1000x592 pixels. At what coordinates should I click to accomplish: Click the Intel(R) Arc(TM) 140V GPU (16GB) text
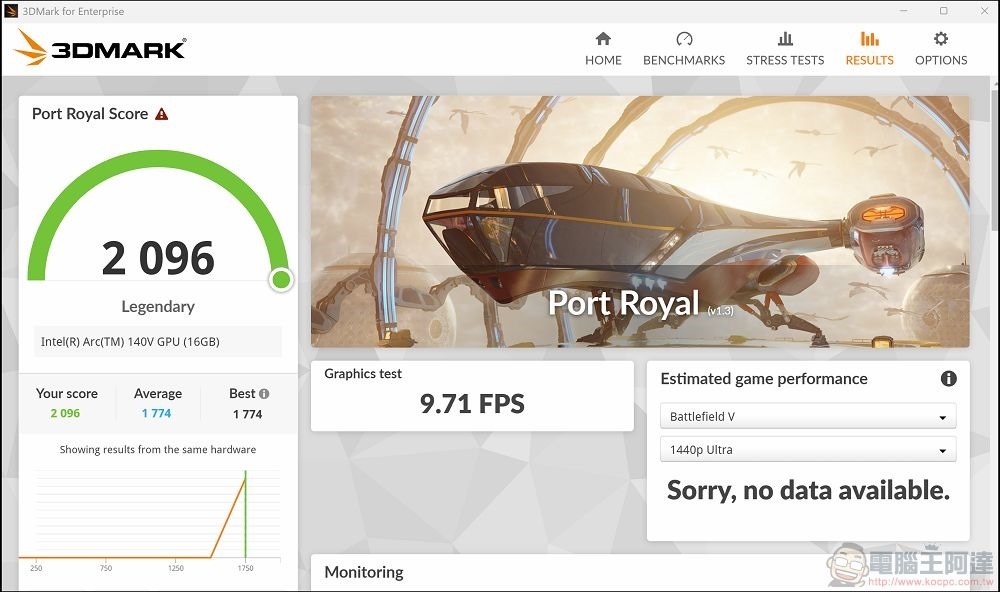[x=130, y=341]
